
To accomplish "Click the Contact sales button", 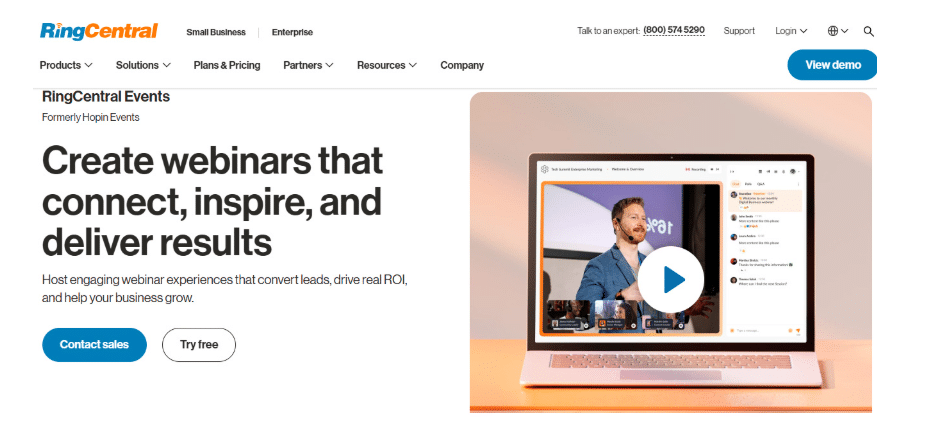I will click(94, 345).
